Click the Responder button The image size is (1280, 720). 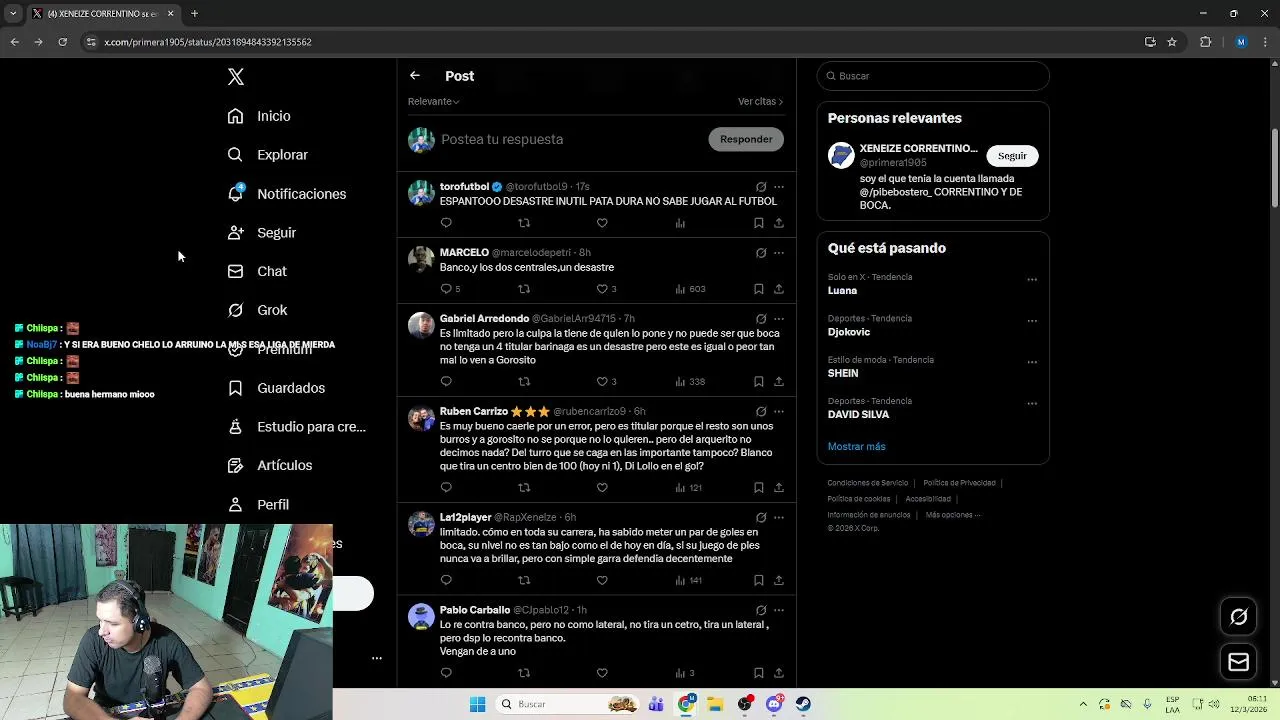point(746,139)
